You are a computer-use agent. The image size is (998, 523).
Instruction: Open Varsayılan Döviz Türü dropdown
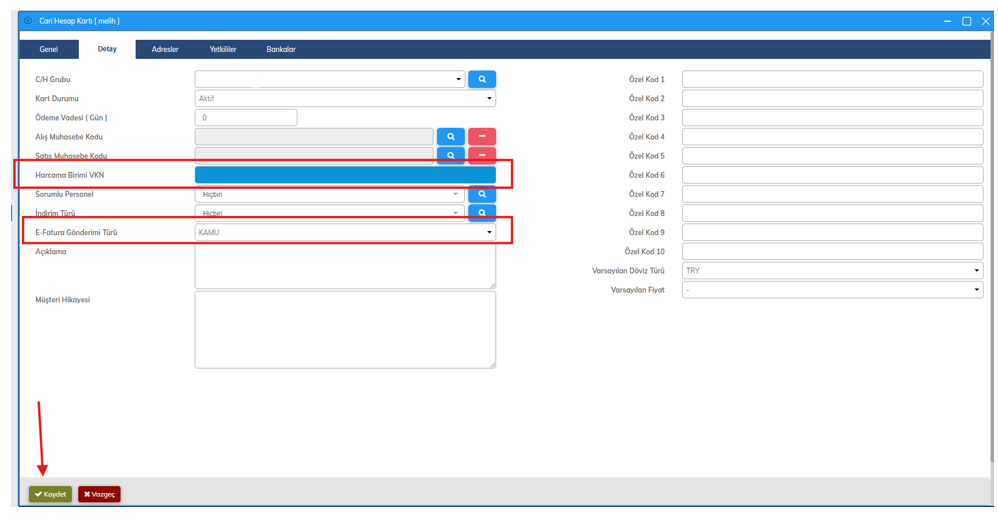point(832,271)
